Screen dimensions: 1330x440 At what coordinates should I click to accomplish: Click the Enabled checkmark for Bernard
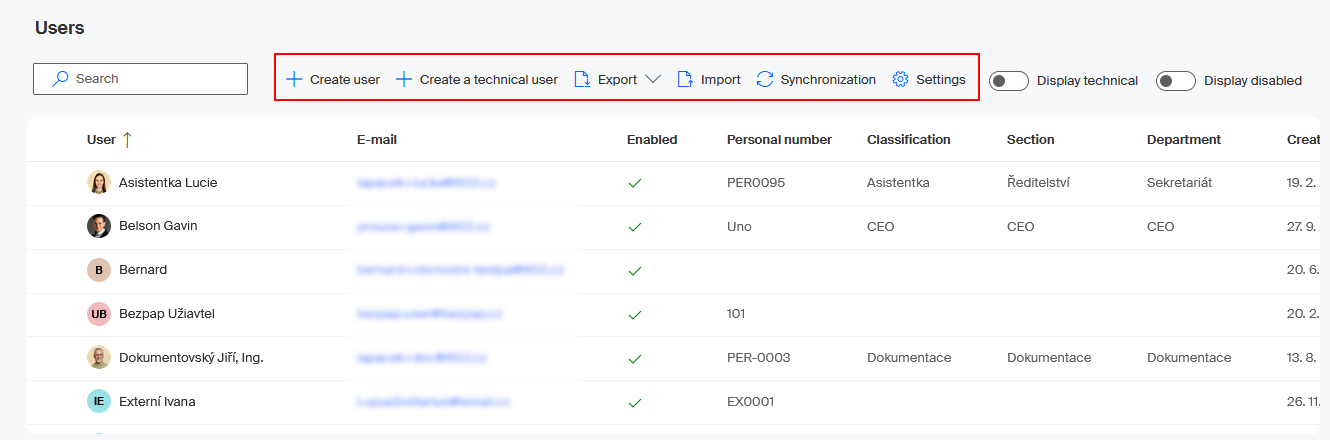pos(634,270)
